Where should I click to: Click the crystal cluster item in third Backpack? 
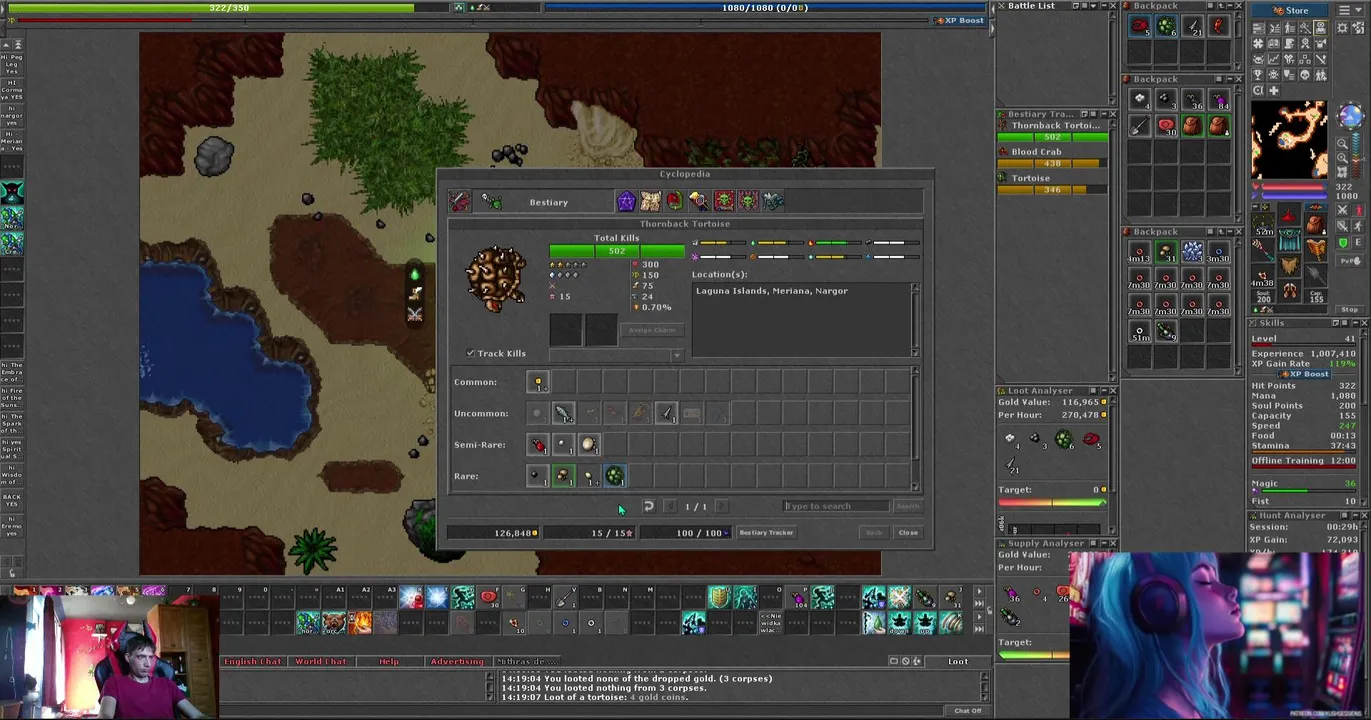pos(1192,253)
